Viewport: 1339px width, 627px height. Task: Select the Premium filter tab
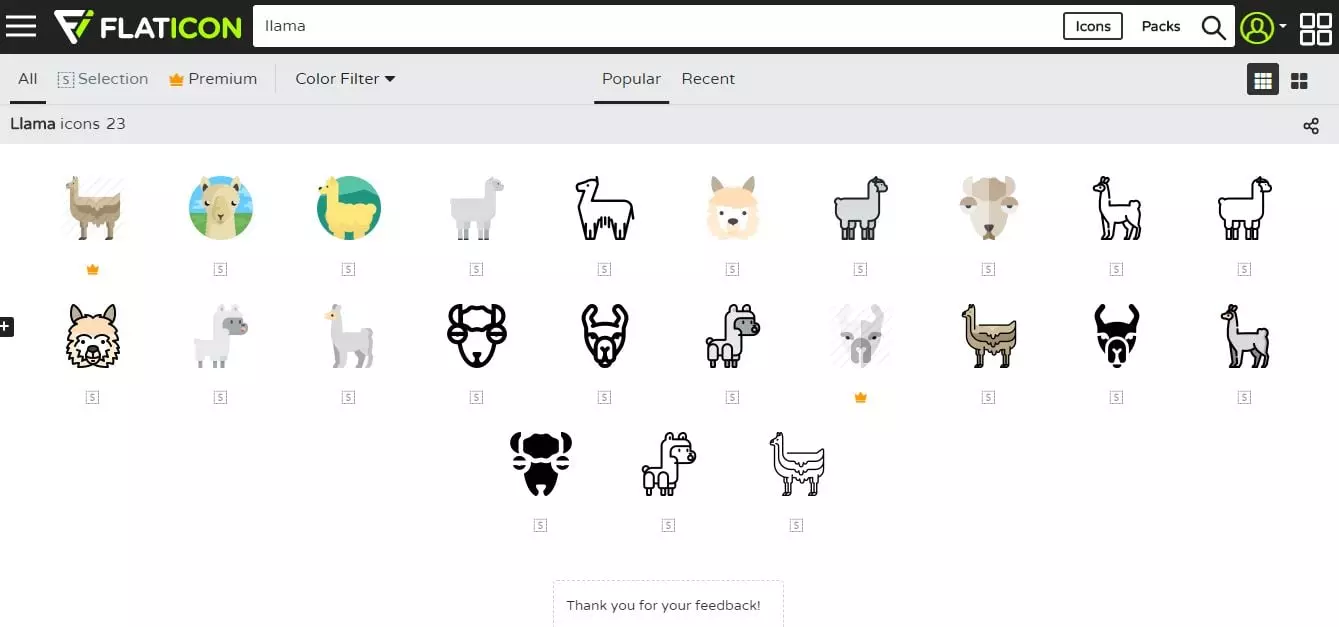213,79
